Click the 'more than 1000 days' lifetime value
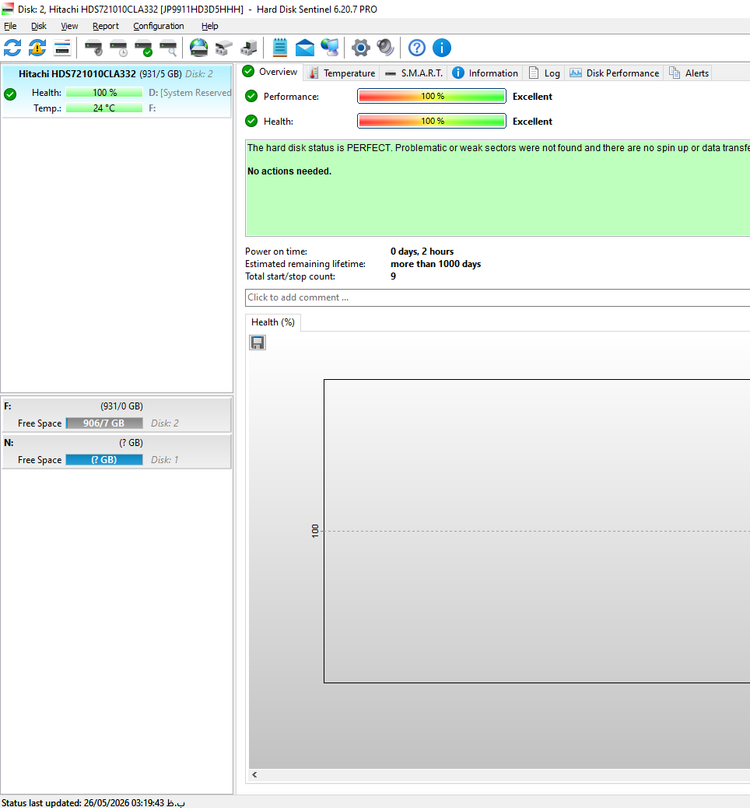The height and width of the screenshot is (808, 750). pos(436,264)
